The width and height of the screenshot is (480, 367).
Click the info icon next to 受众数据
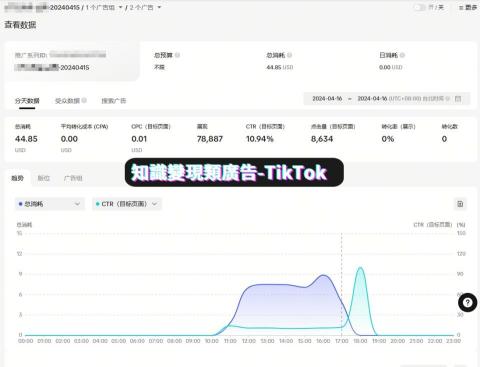click(x=84, y=100)
